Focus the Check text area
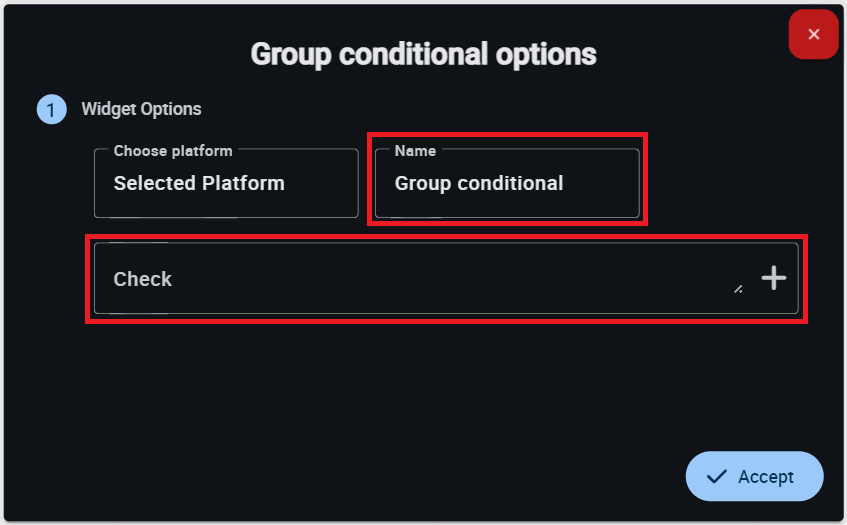This screenshot has width=847, height=525. 420,279
